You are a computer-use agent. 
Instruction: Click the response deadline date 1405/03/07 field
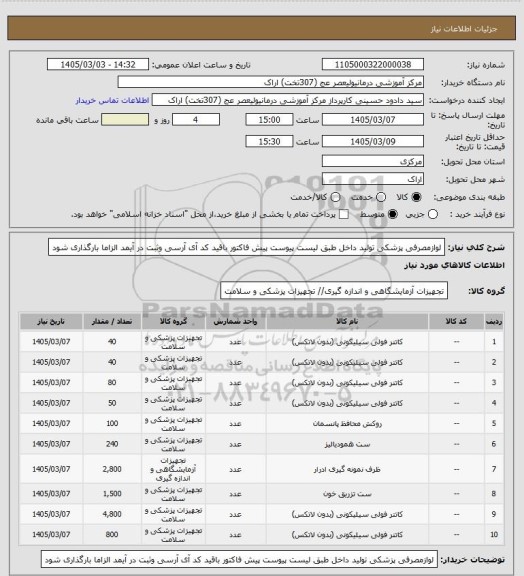[373, 120]
